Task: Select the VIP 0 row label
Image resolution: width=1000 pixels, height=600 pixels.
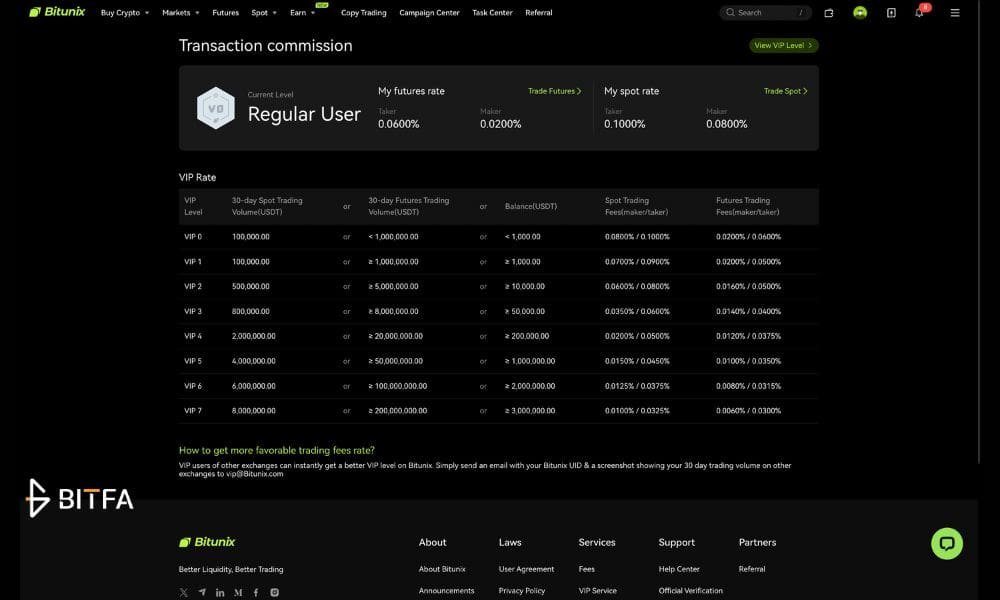Action: tap(193, 237)
